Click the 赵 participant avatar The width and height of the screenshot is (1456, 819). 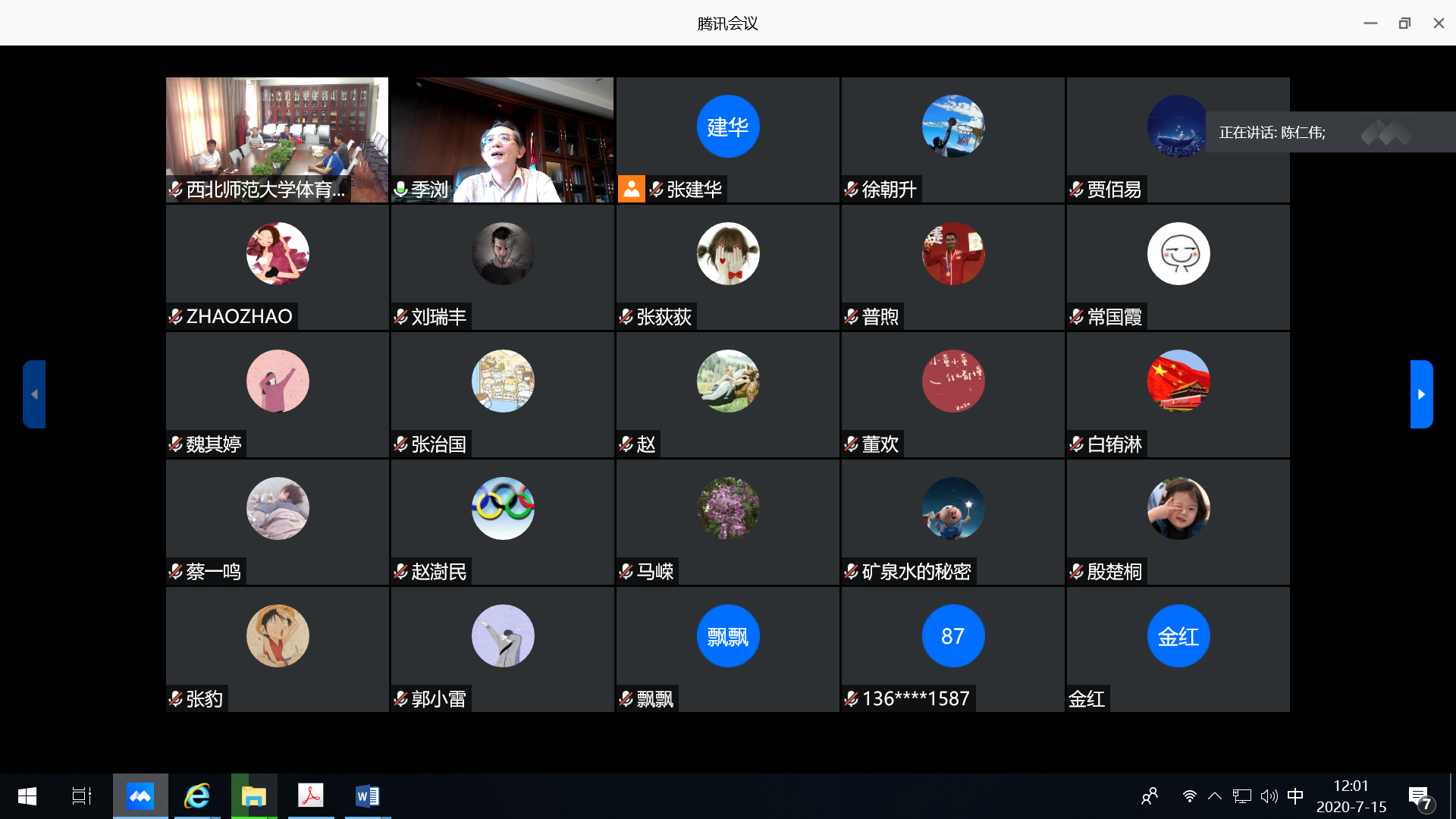(727, 381)
